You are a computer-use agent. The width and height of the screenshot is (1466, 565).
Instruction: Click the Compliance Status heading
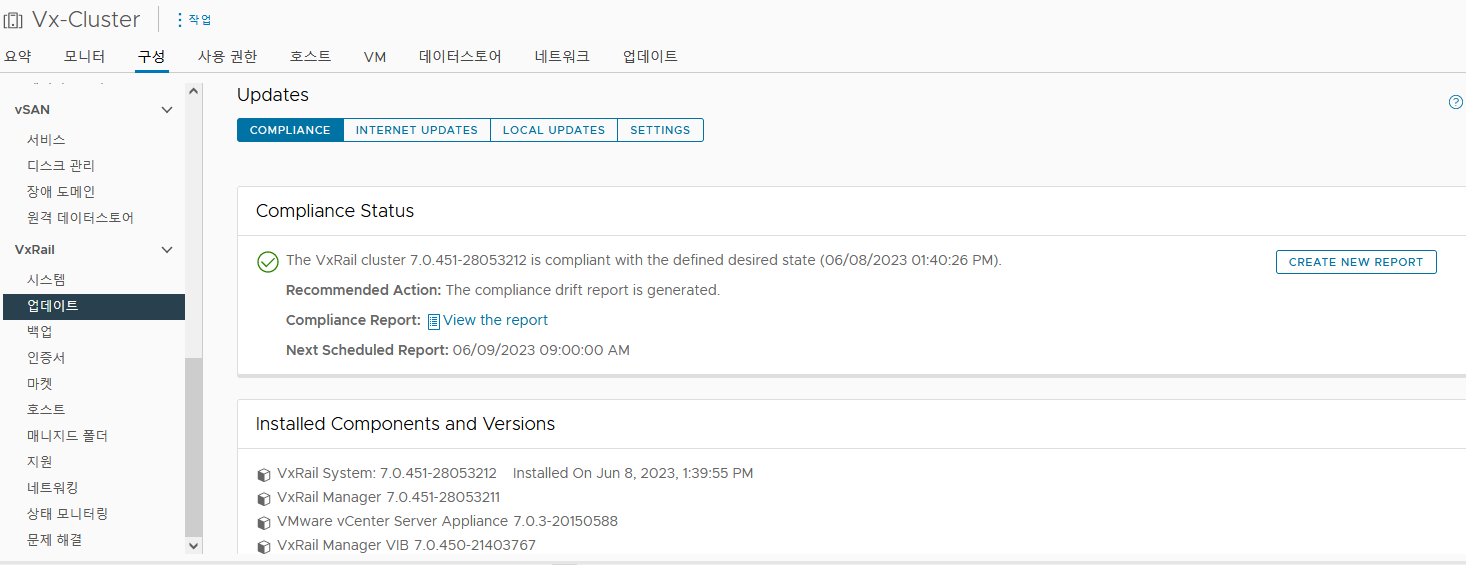[x=335, y=211]
